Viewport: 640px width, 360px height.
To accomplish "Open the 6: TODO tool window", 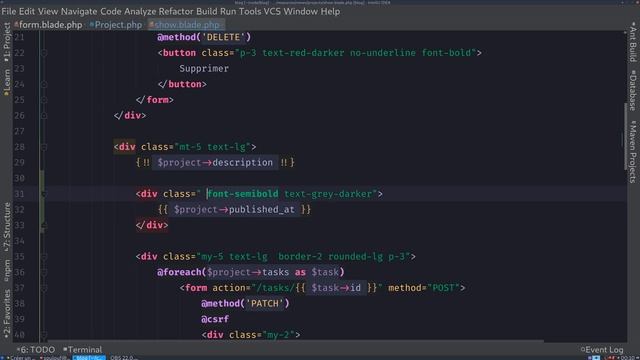I will click(36, 350).
